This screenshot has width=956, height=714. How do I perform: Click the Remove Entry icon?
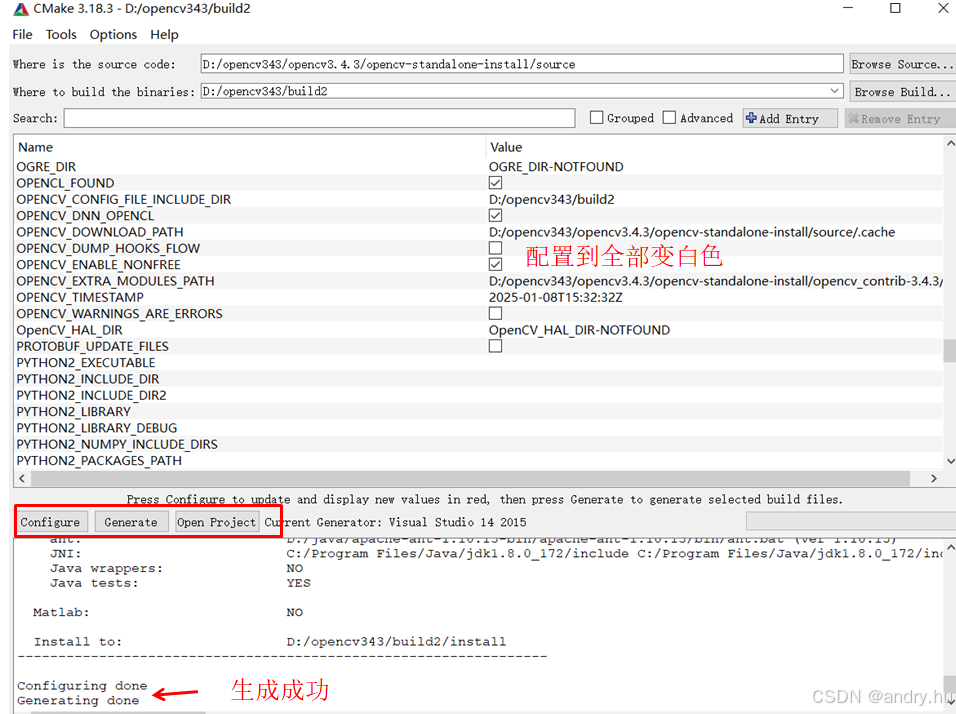tap(856, 117)
